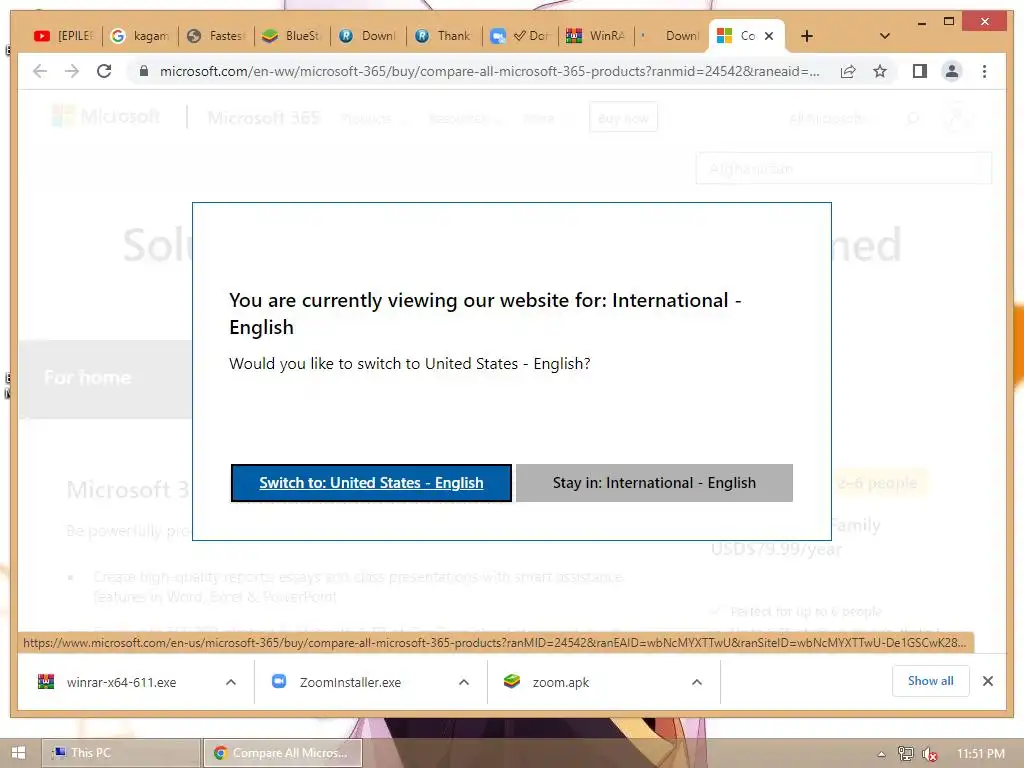This screenshot has width=1024, height=768.
Task: Switch to first Downl tab
Action: (368, 36)
